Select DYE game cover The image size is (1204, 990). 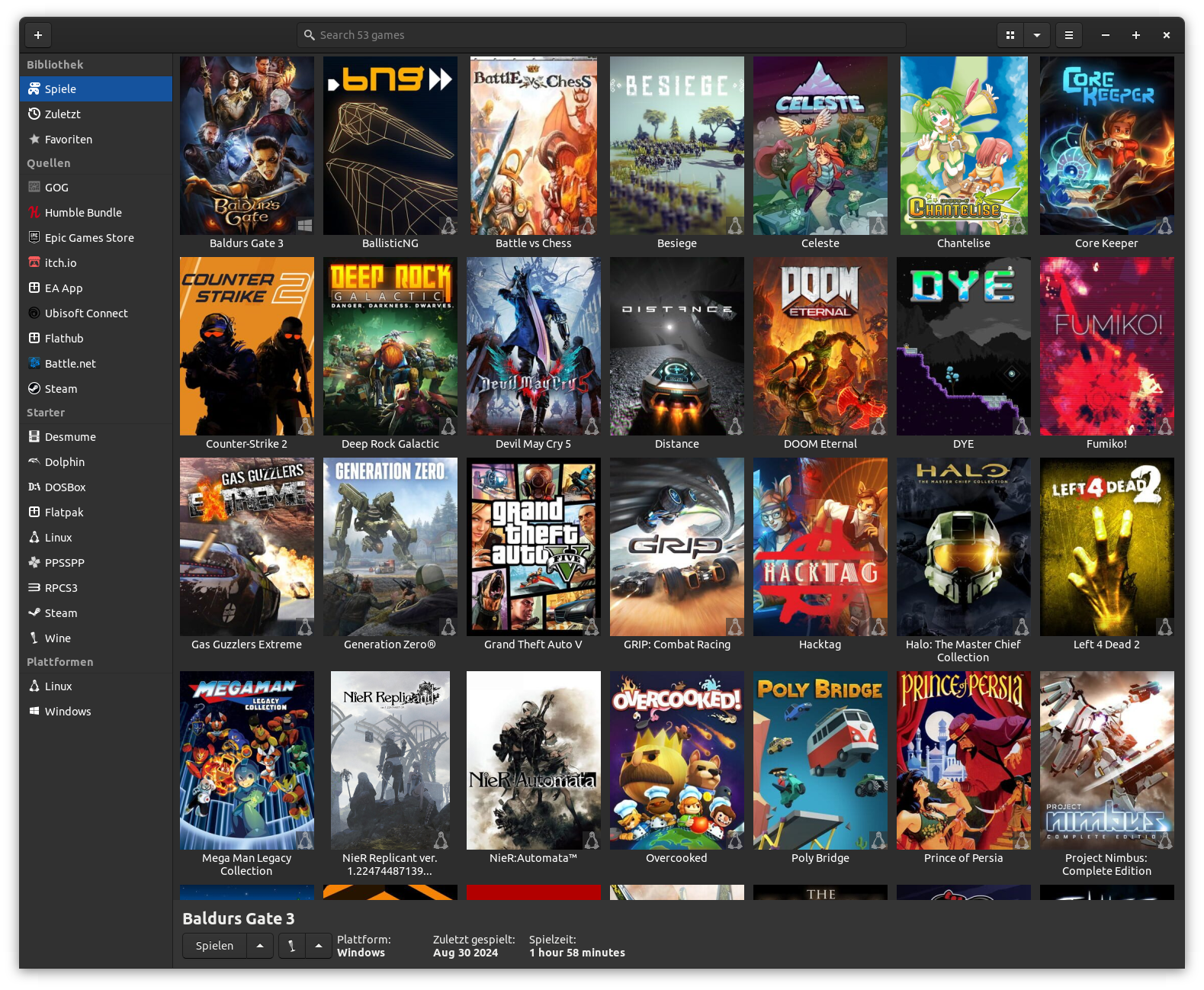(964, 346)
